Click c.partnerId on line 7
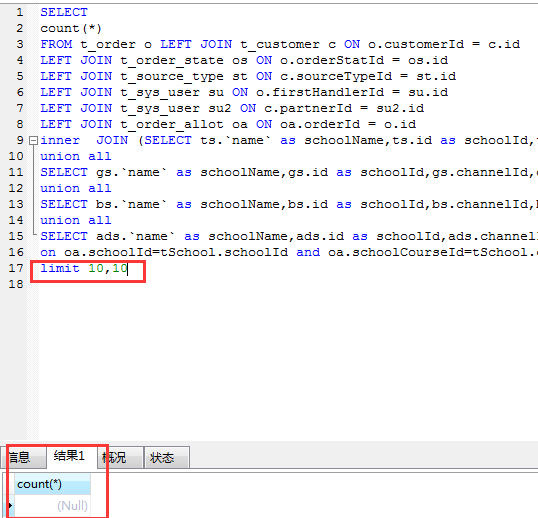The height and width of the screenshot is (518, 538). click(308, 109)
